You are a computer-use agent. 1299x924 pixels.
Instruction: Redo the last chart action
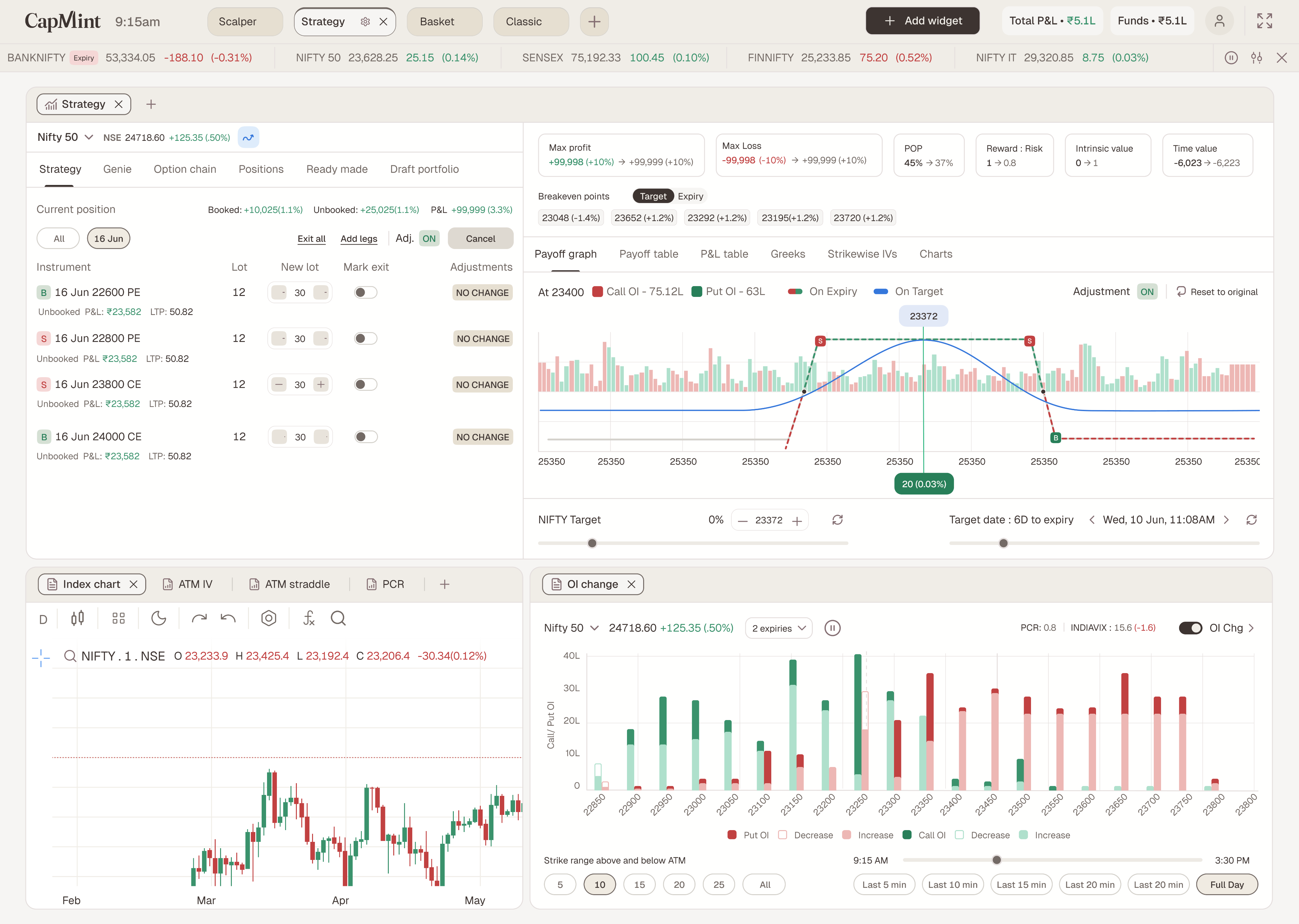point(199,619)
